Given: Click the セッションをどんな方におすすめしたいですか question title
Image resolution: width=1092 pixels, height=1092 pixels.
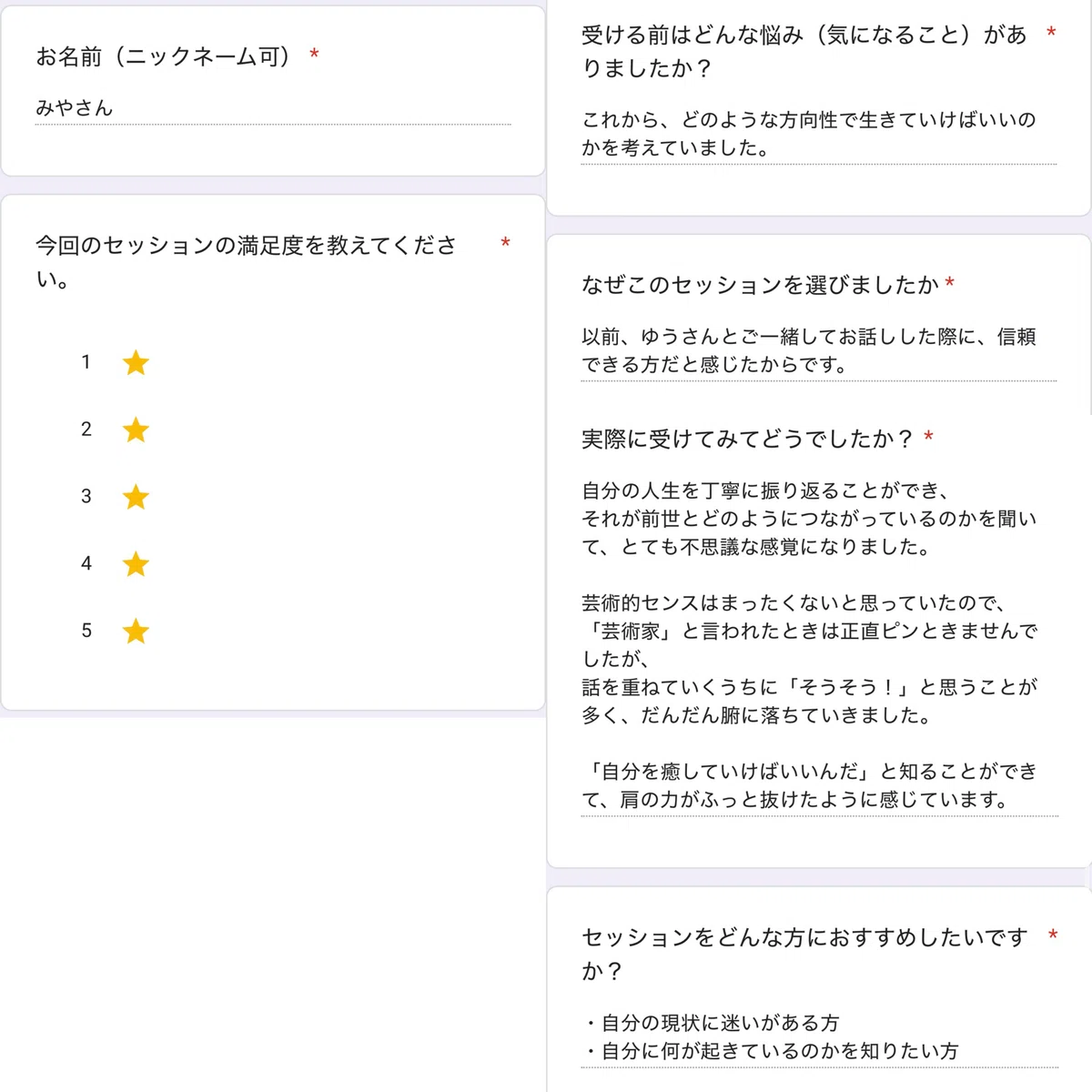Looking at the screenshot, I should (x=804, y=954).
